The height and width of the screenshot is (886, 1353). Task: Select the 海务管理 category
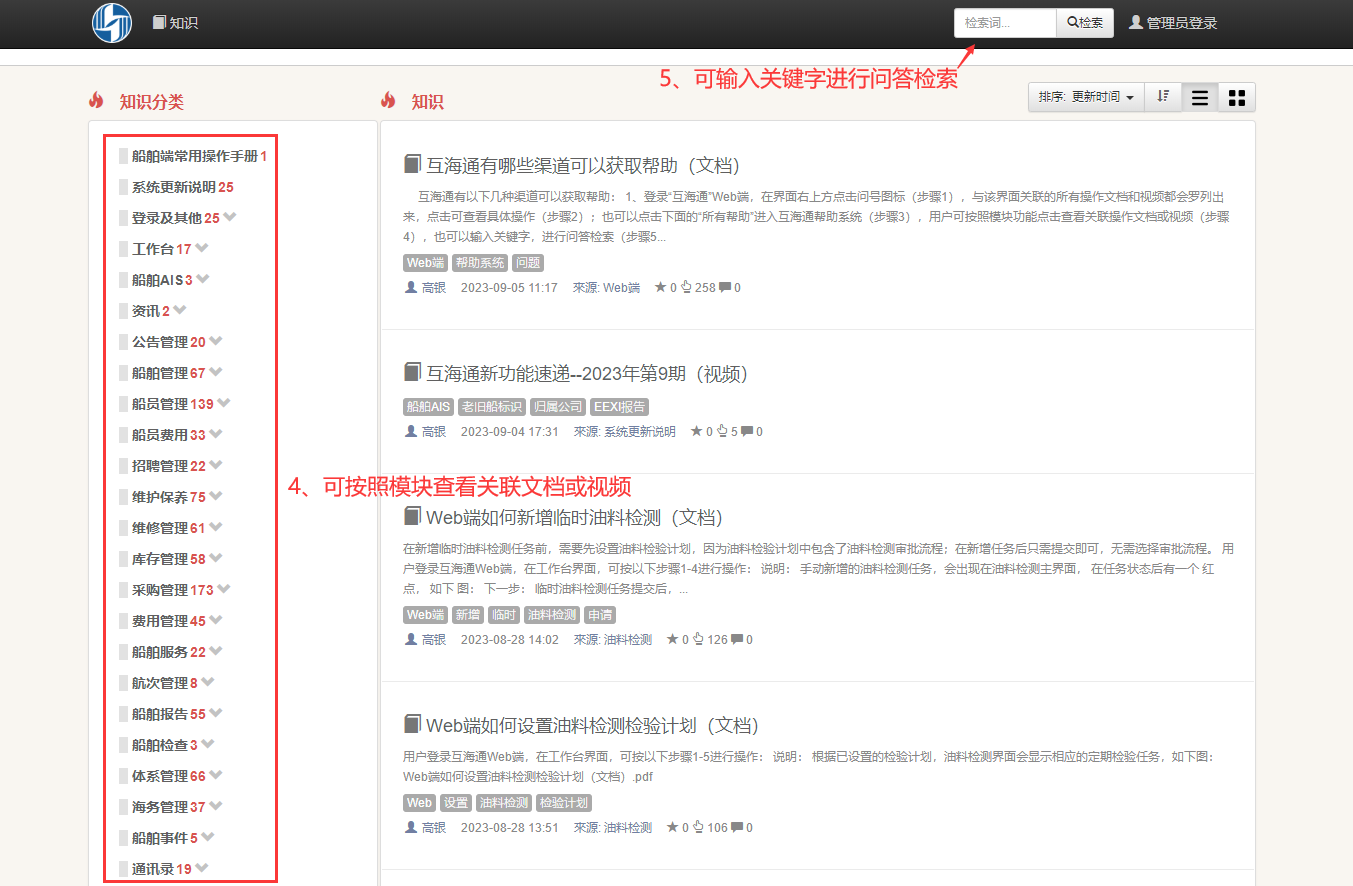pyautogui.click(x=160, y=807)
